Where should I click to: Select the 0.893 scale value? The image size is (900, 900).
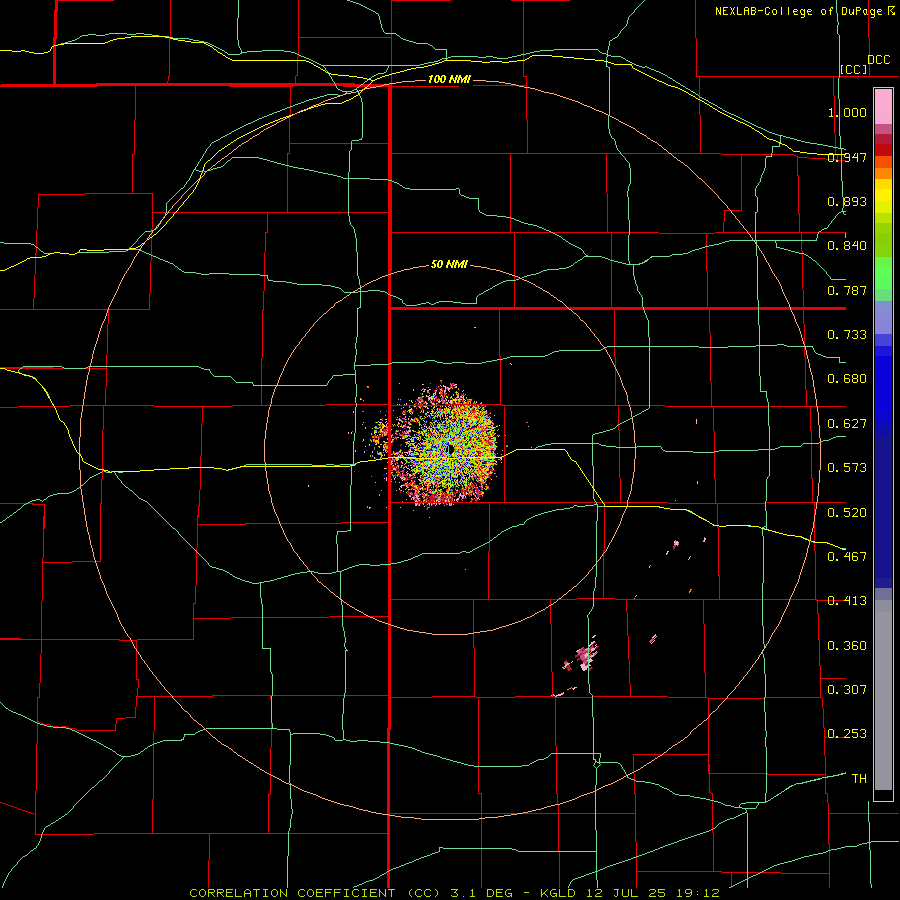(847, 201)
